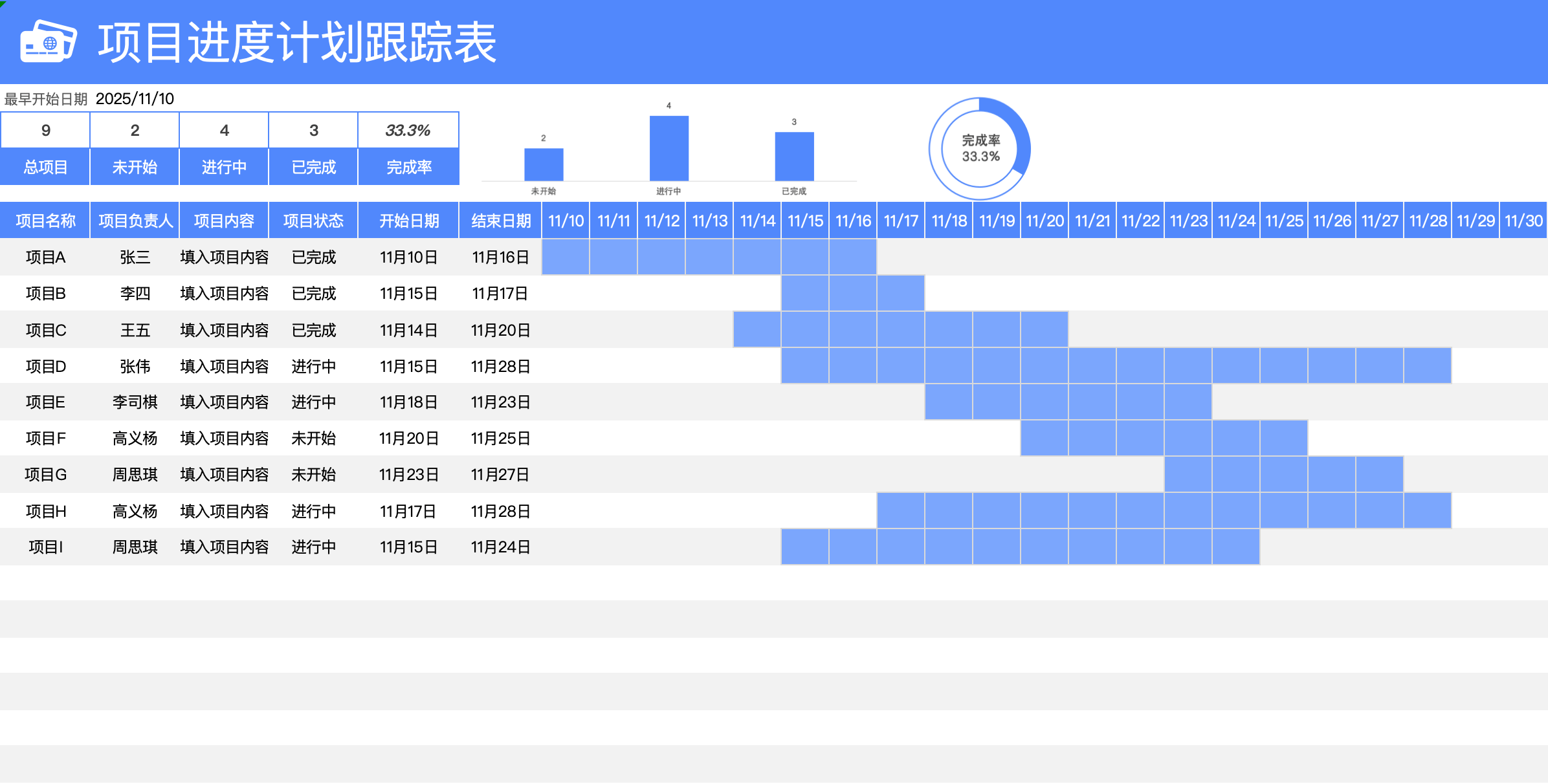Click the 未开始 bar in the chart

[544, 164]
